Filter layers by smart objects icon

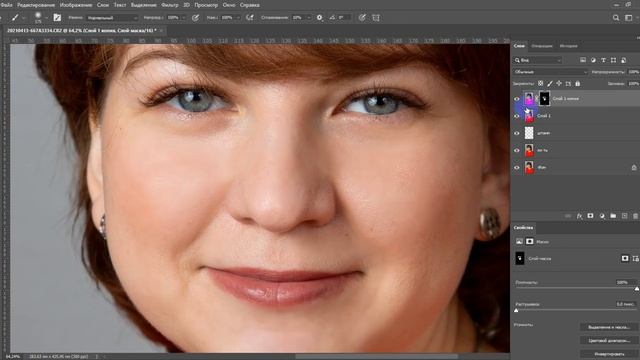click(x=624, y=60)
